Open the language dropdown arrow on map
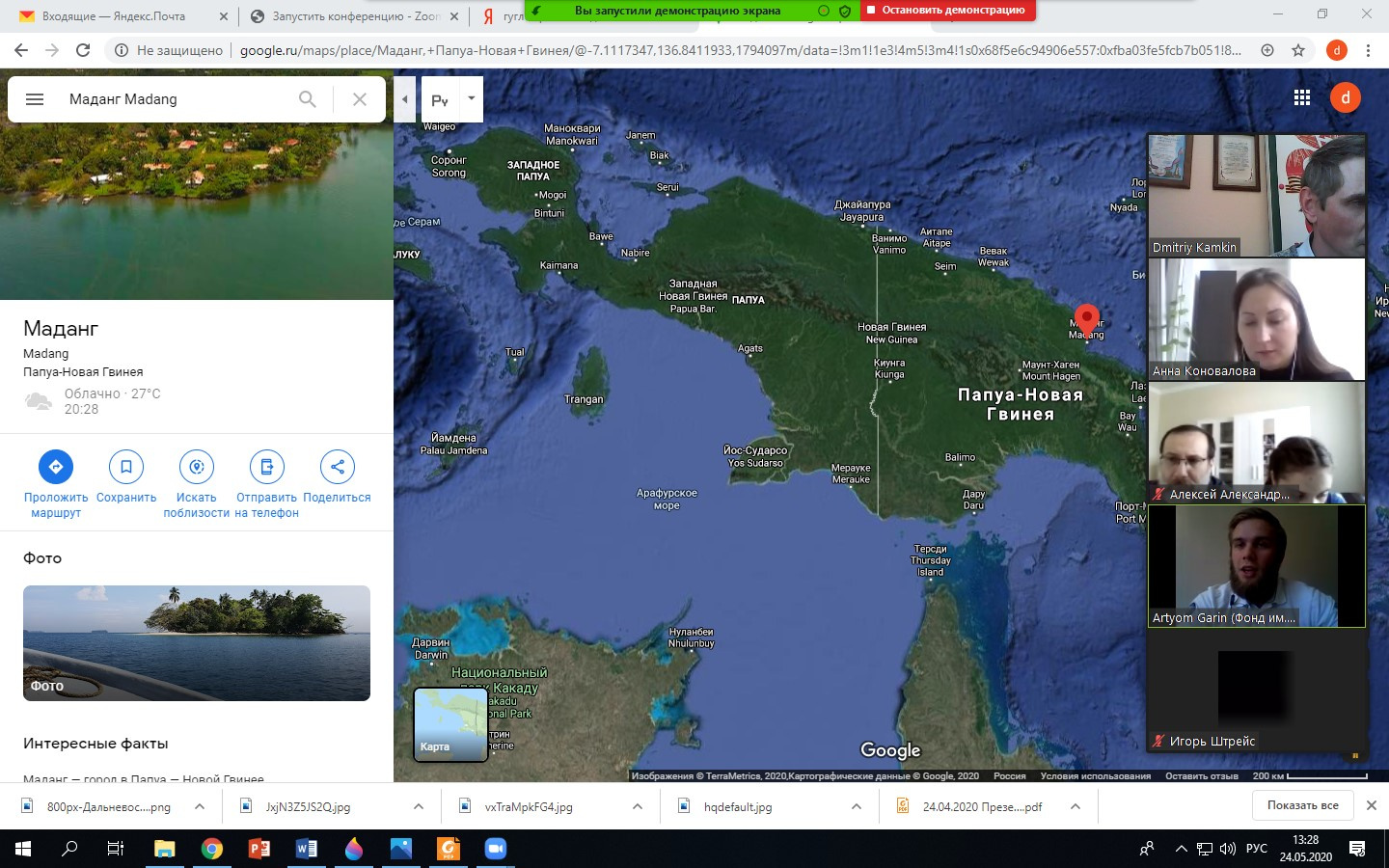 click(471, 98)
